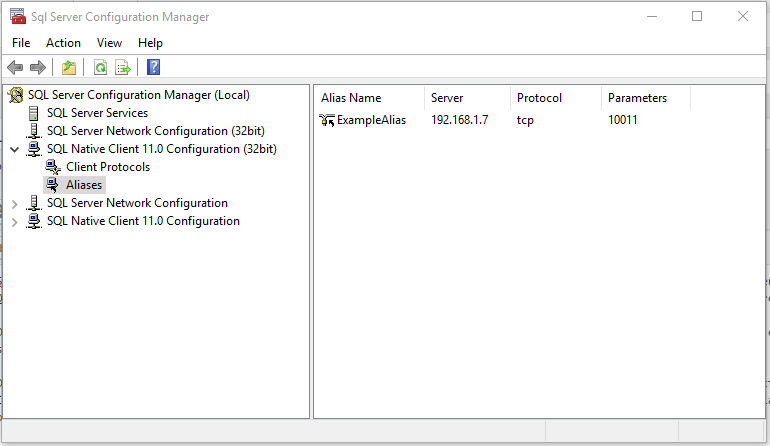Click the Up one level folder icon

[x=68, y=68]
